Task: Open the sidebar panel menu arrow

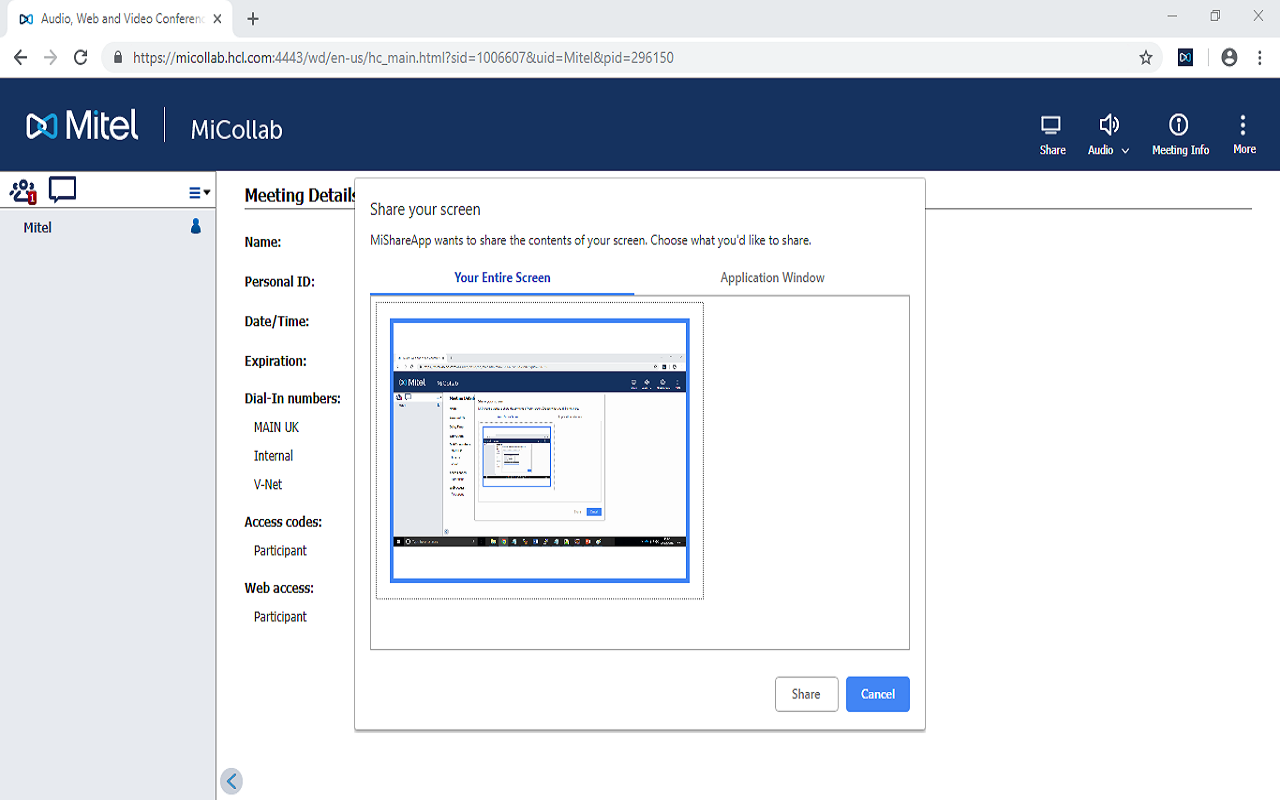Action: tap(199, 190)
